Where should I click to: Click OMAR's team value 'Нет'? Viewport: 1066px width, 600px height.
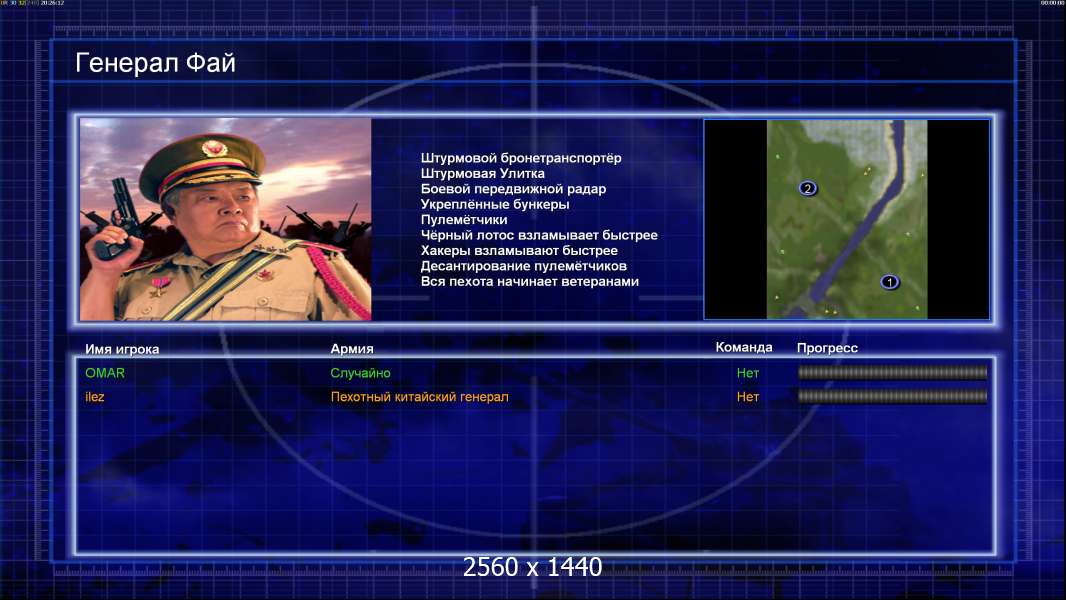click(748, 373)
